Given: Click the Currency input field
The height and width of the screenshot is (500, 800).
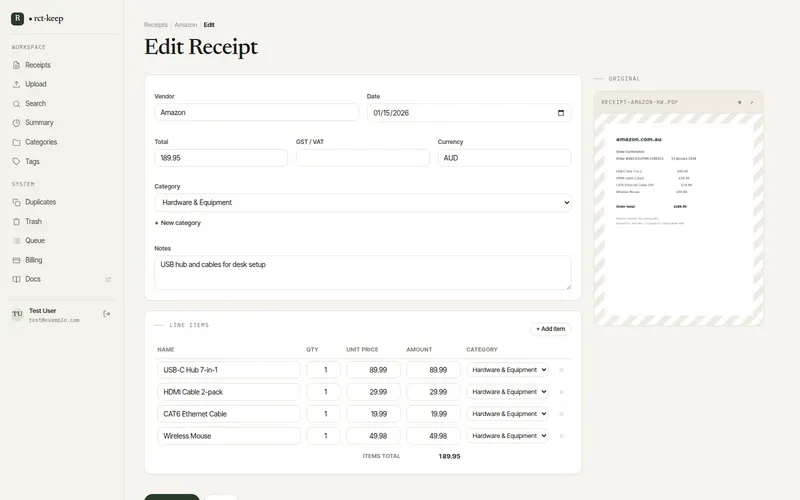Looking at the screenshot, I should pos(505,158).
